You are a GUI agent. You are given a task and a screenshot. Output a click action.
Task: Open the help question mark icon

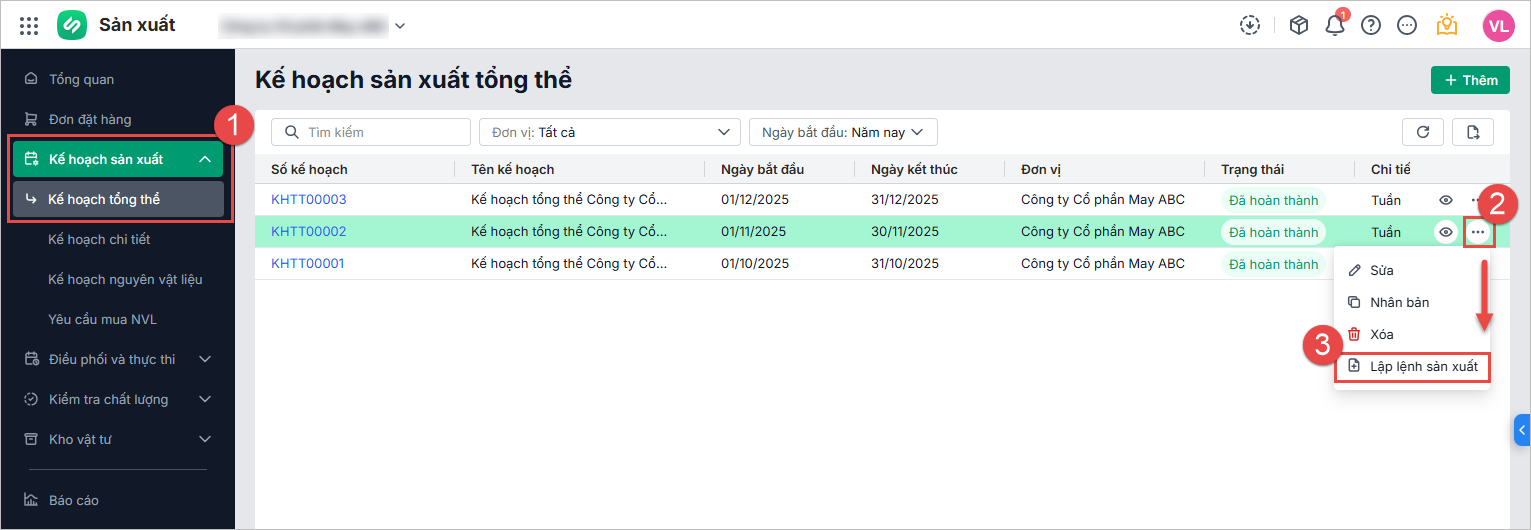[x=1371, y=26]
